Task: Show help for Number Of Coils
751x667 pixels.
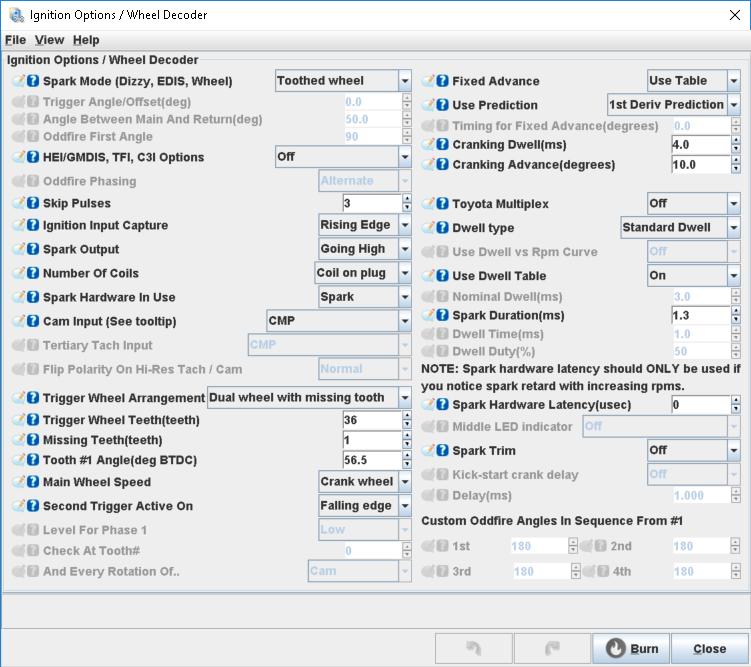Action: [x=33, y=273]
